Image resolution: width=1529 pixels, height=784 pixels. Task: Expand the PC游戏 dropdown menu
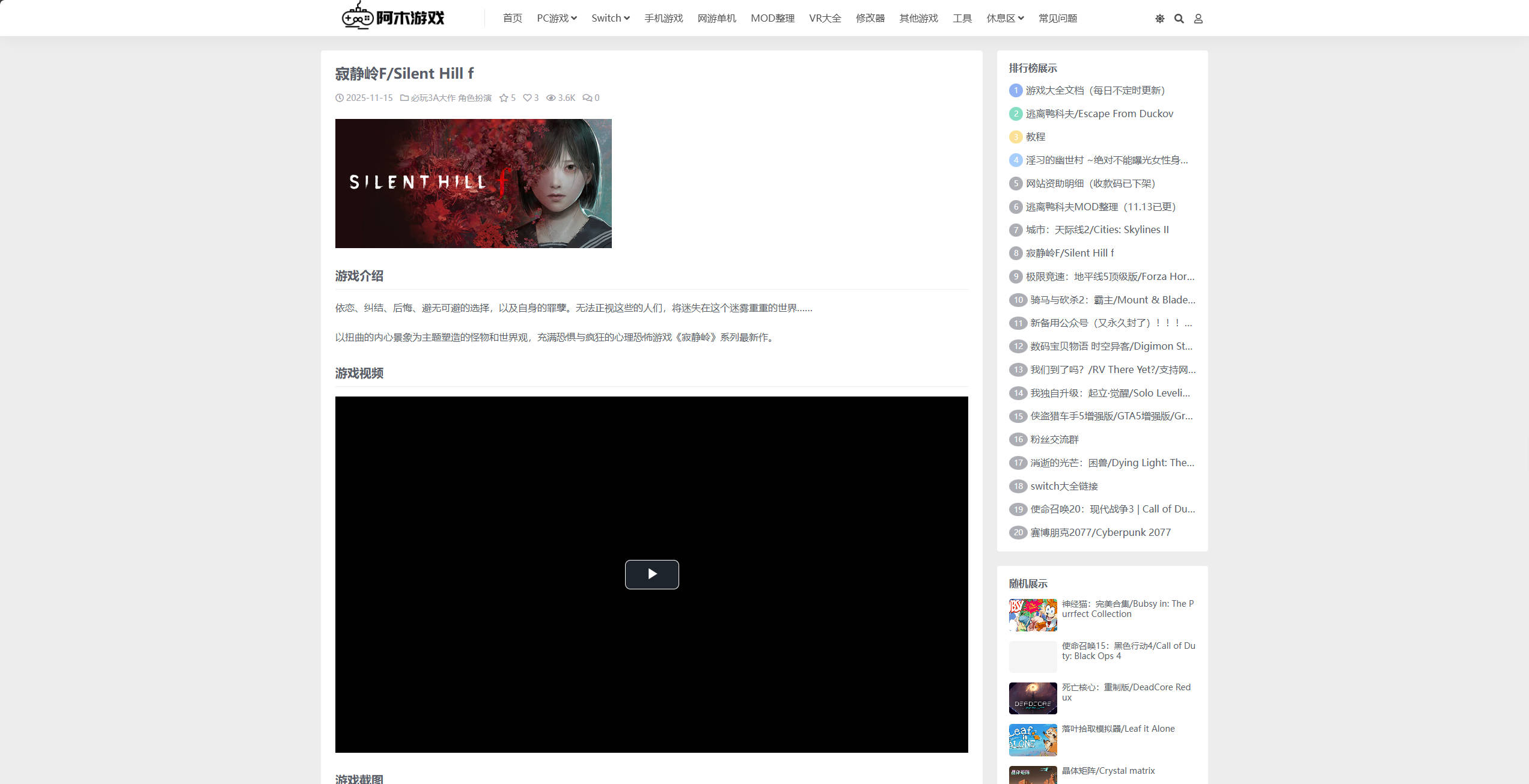557,18
